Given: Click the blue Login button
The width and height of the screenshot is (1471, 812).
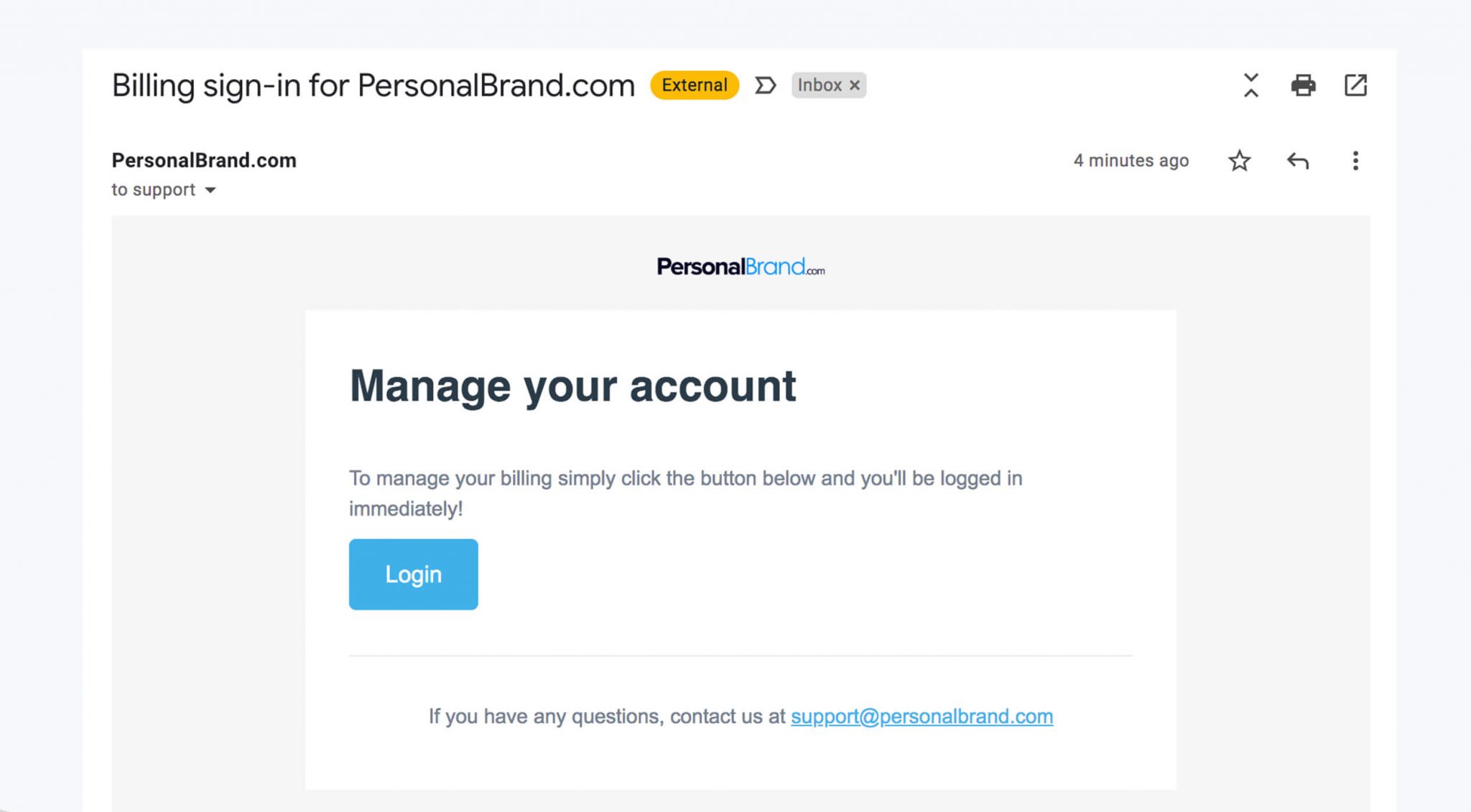Looking at the screenshot, I should click(x=413, y=574).
